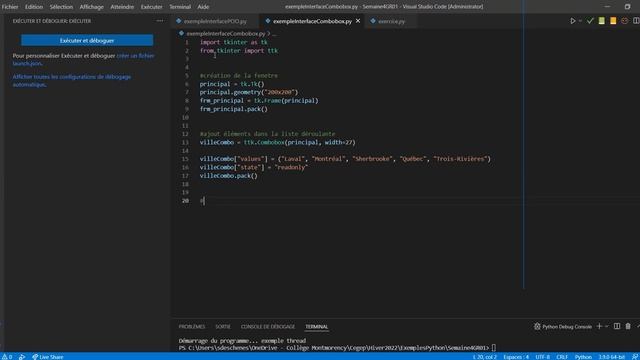Switch to exercice.py tab
Image resolution: width=640 pixels, height=360 pixels.
click(x=391, y=21)
